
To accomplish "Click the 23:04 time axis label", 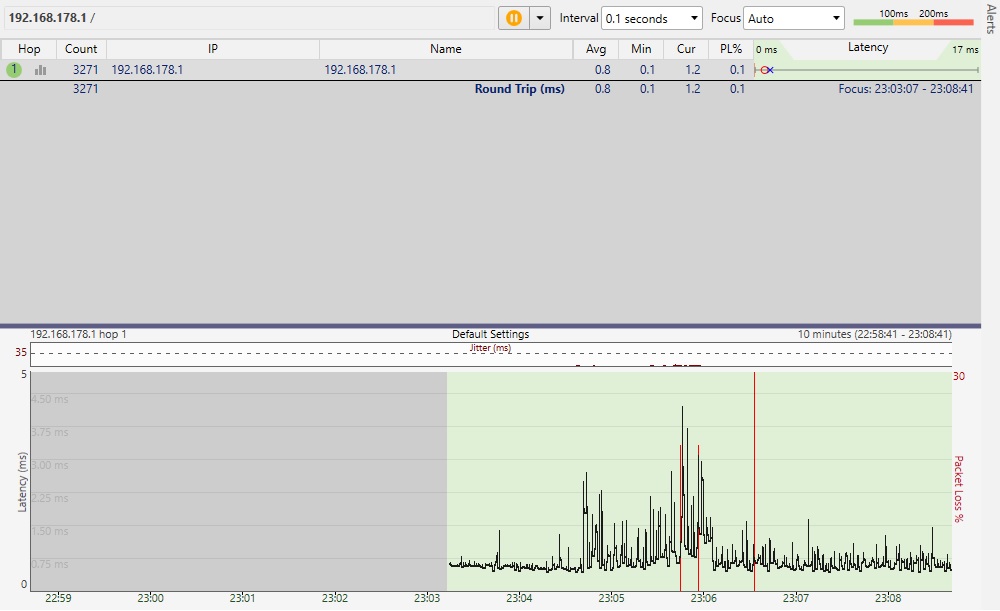I will [x=519, y=598].
